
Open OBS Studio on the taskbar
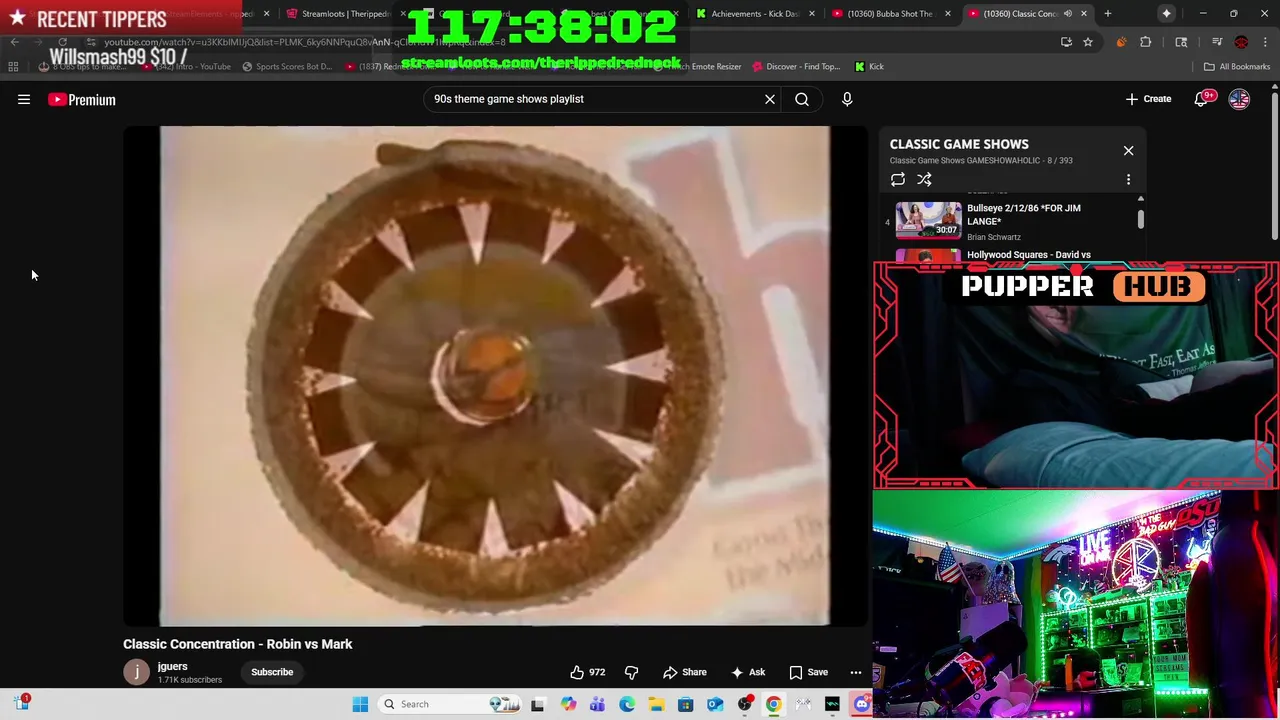[744, 704]
